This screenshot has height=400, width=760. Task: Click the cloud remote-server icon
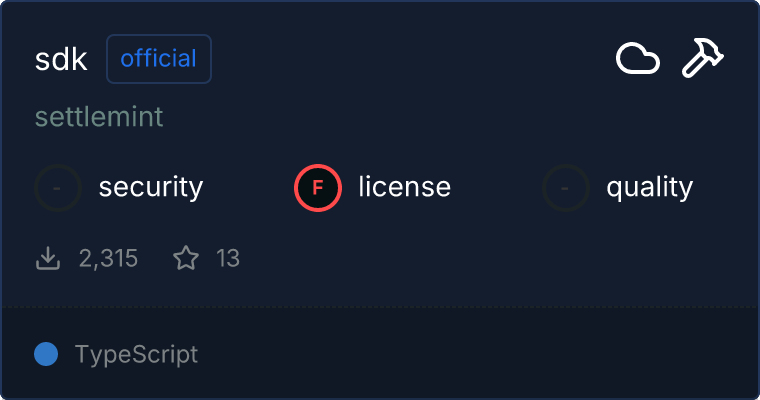637,59
